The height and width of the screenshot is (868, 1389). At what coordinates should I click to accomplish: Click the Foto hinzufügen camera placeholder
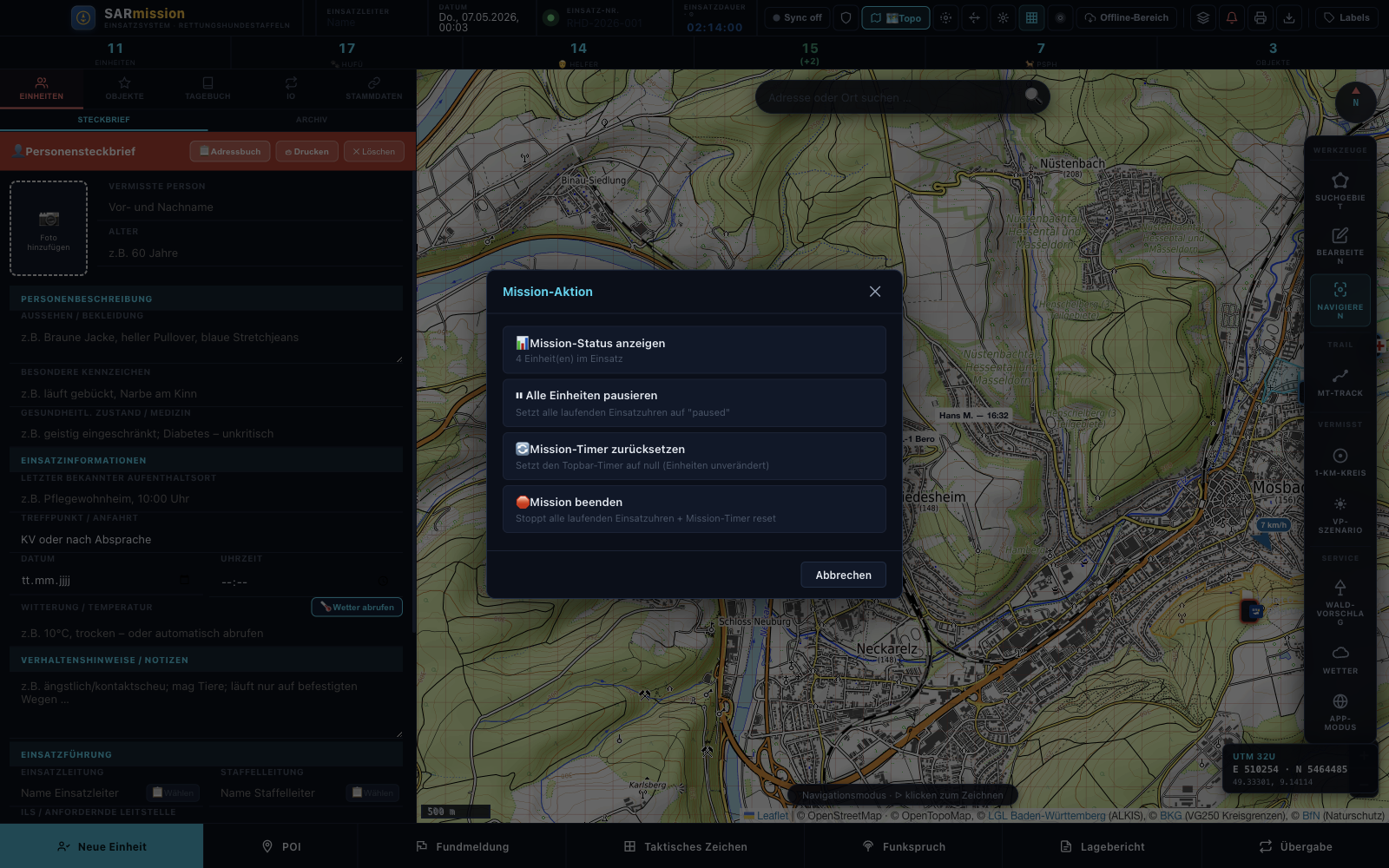pyautogui.click(x=49, y=228)
